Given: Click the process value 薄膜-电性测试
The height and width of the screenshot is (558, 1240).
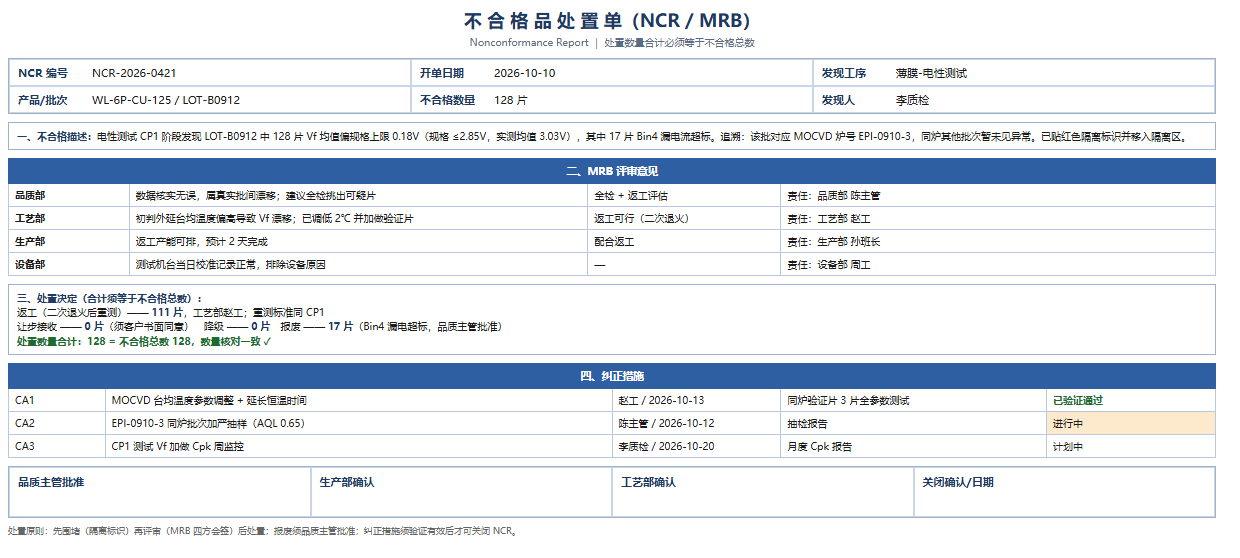Looking at the screenshot, I should point(931,74).
